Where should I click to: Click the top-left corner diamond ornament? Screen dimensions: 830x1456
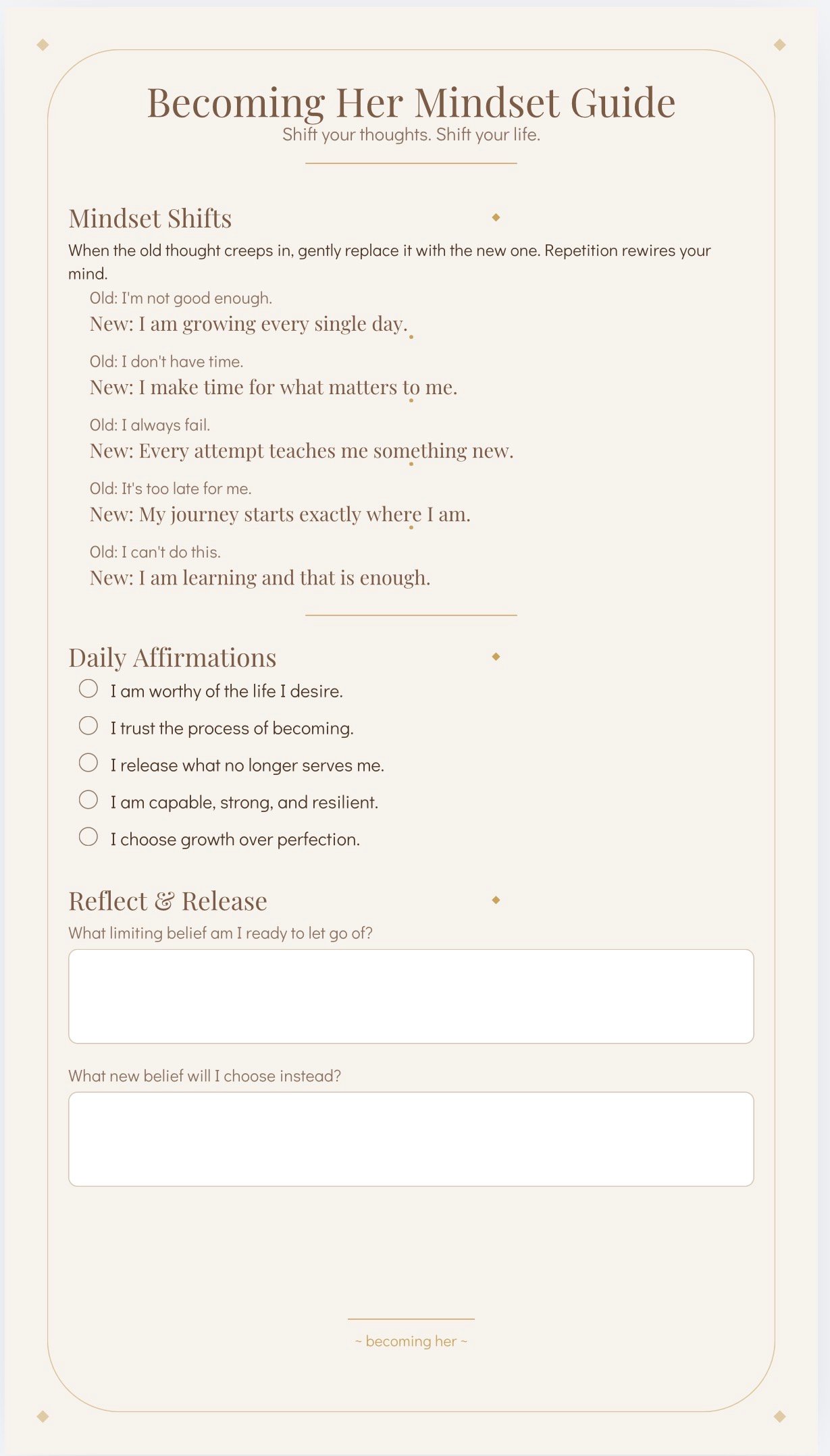[43, 45]
